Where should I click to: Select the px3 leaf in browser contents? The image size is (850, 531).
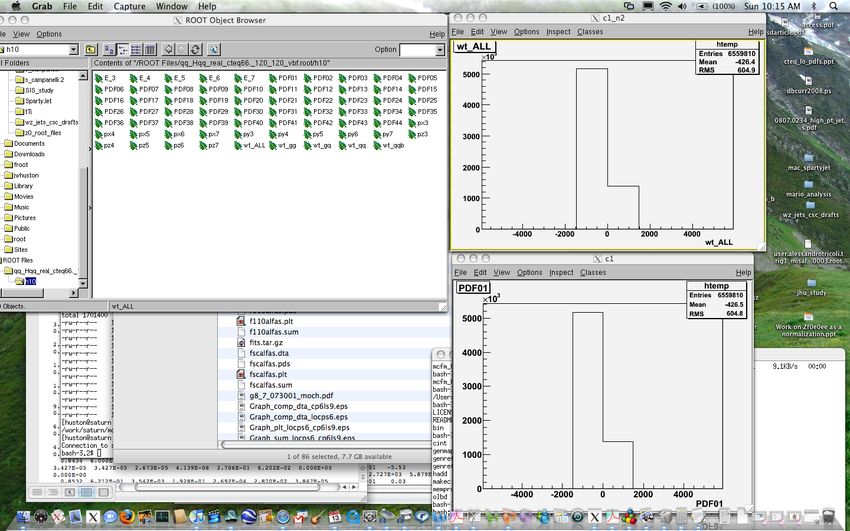tap(418, 123)
